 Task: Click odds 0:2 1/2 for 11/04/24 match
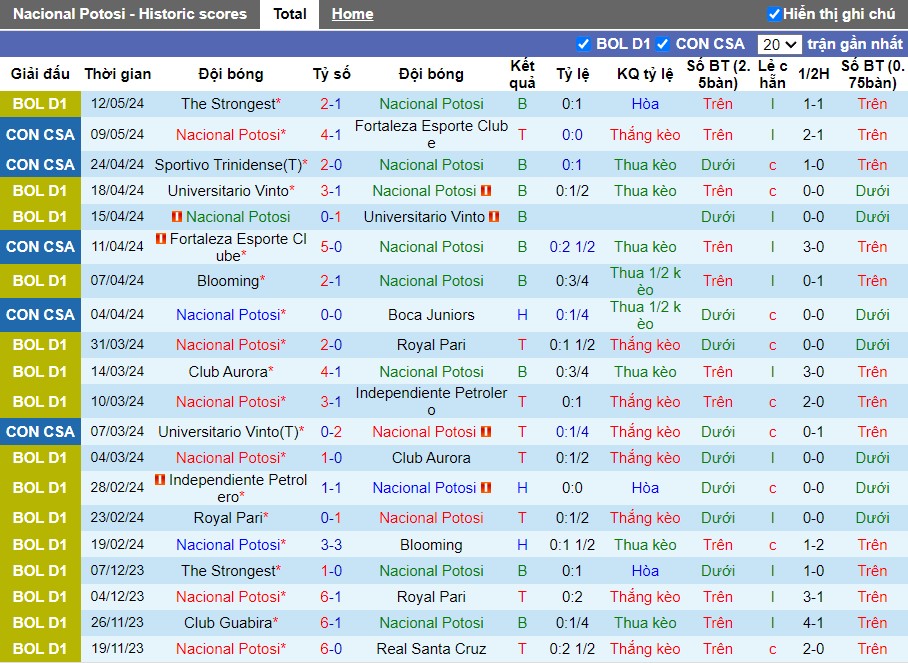coord(572,247)
